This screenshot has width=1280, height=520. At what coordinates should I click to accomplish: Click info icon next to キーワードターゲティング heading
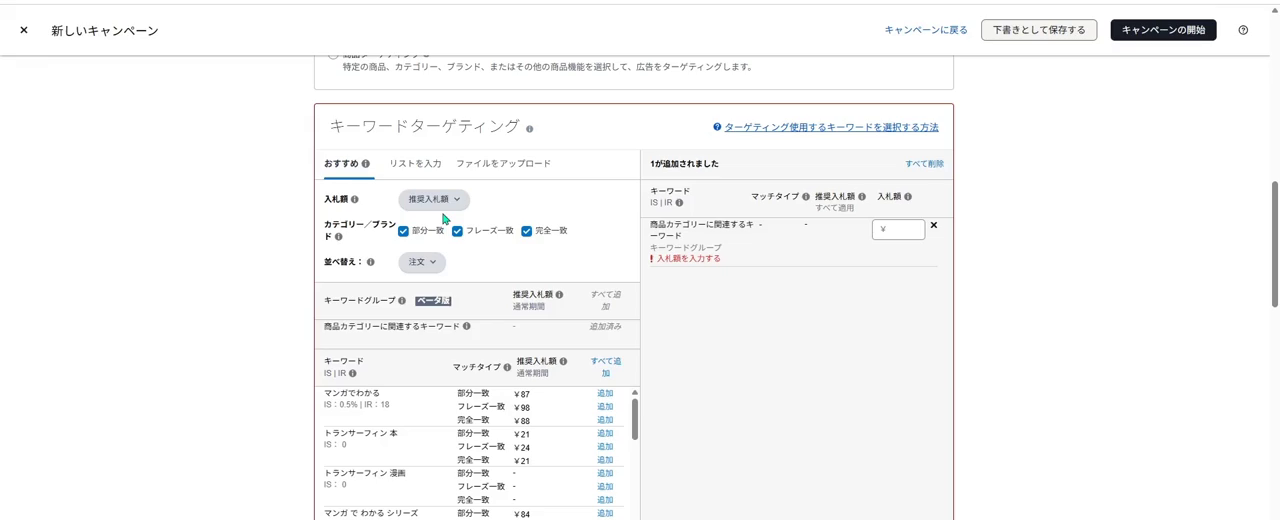[530, 129]
